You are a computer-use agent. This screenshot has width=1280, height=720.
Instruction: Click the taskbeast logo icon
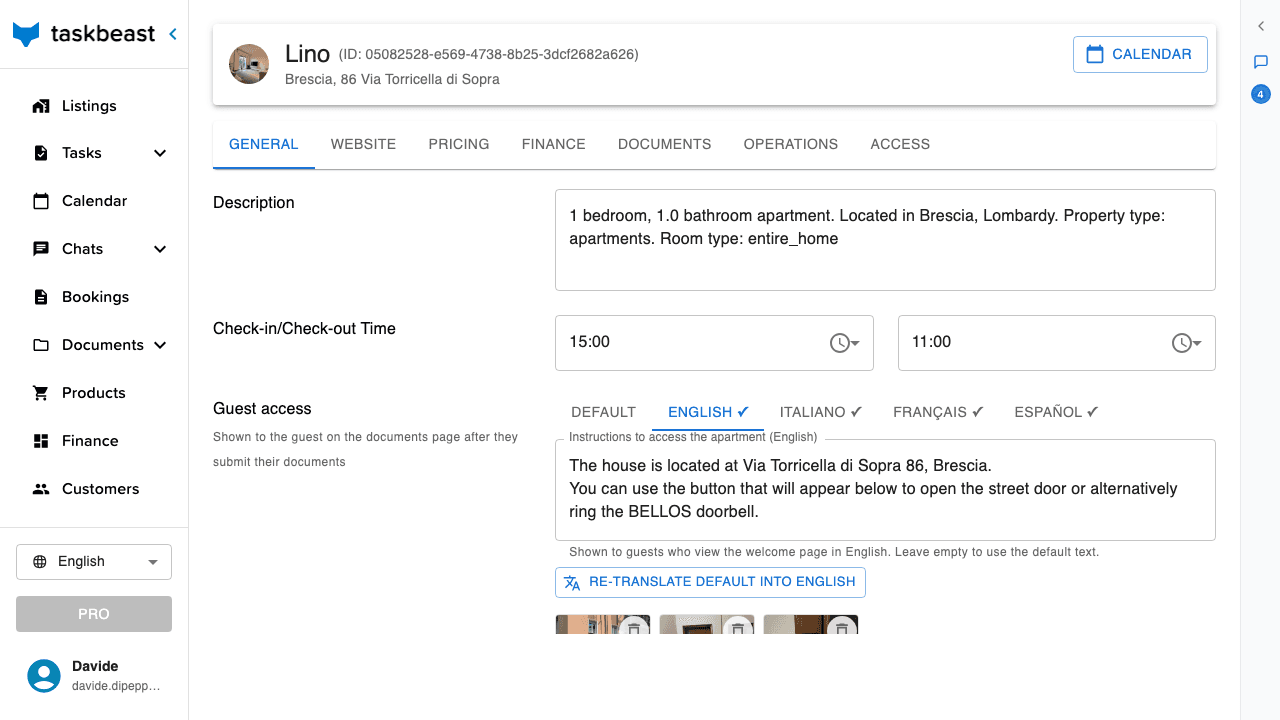click(26, 34)
